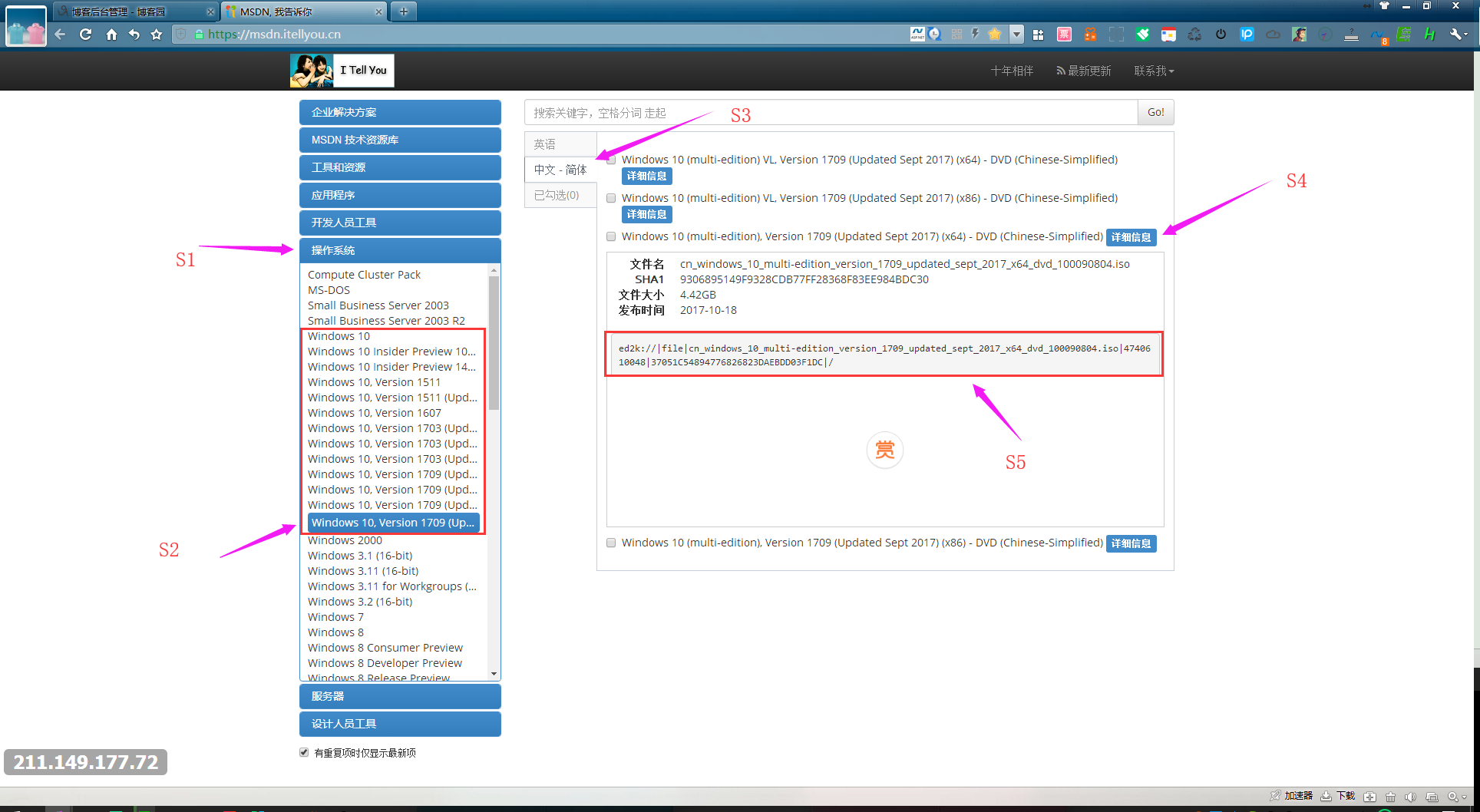Open the extensions grid plus icon
Viewport: 1480px width, 812px height.
click(x=1038, y=34)
